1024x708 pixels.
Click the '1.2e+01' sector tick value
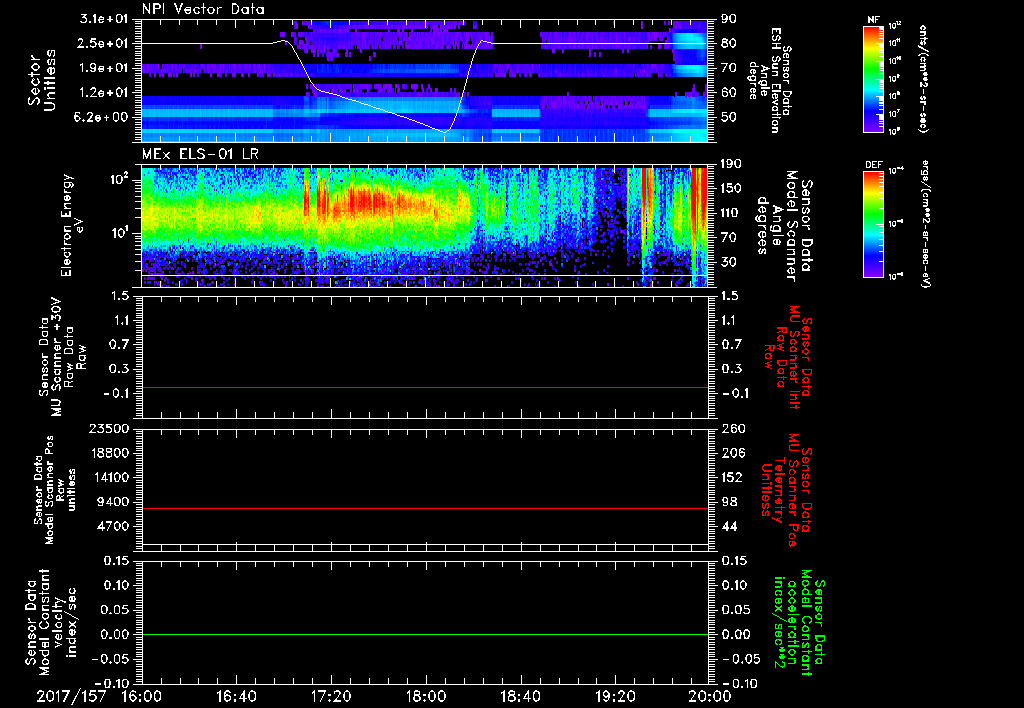(x=103, y=93)
